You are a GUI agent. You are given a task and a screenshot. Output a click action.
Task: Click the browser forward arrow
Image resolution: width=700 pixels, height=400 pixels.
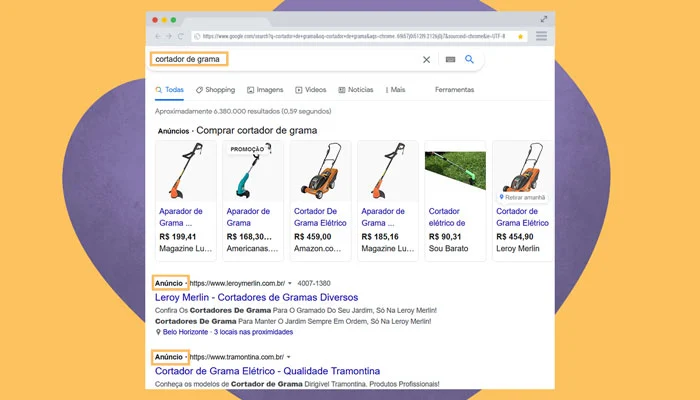click(x=169, y=36)
